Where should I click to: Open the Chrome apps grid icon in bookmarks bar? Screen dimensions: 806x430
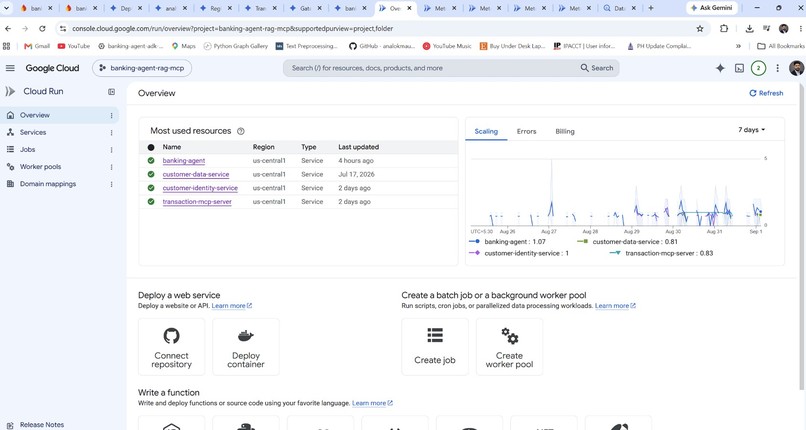(x=7, y=46)
